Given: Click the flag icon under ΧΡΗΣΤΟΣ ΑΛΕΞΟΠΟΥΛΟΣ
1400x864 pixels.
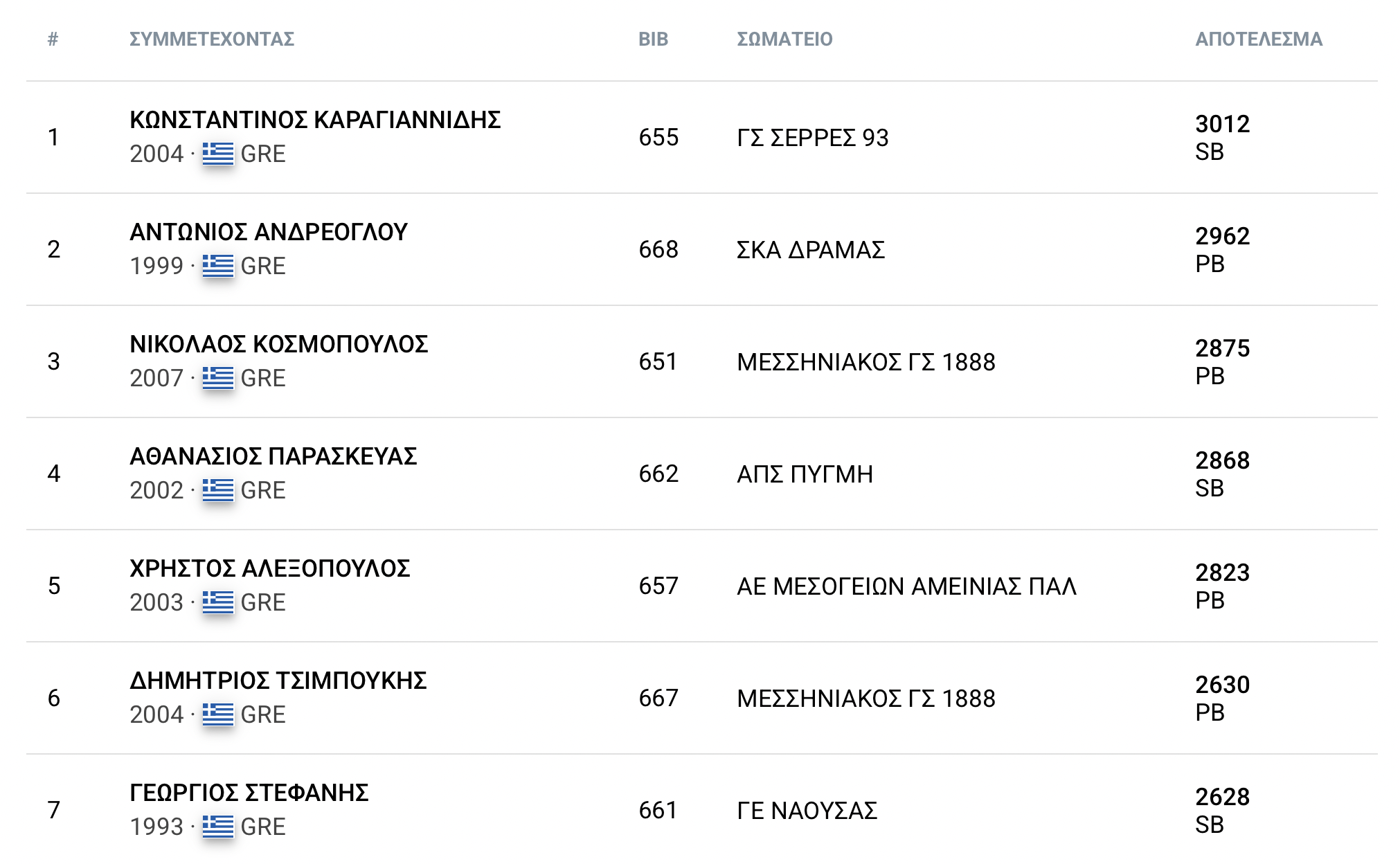Looking at the screenshot, I should click(217, 602).
